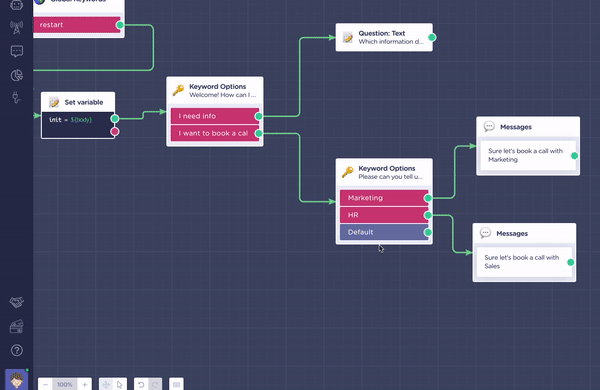Viewport: 600px width, 390px height.
Task: Open the analytics pie chart icon
Action: [x=16, y=75]
